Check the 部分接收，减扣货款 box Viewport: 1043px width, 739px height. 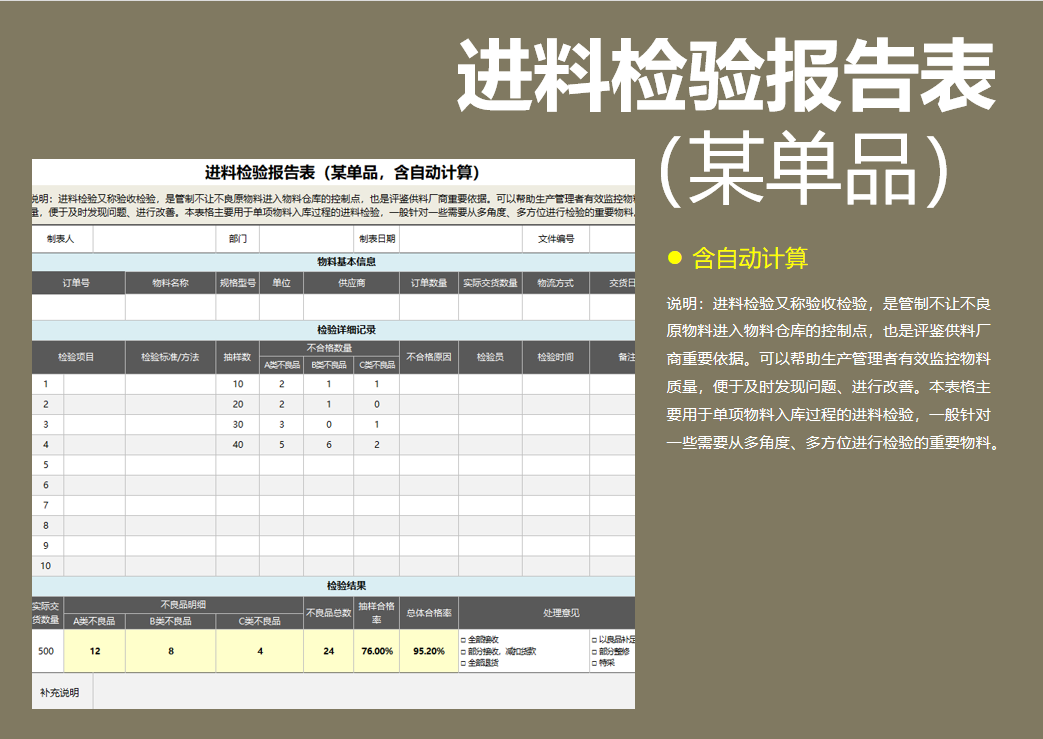[x=464, y=652]
